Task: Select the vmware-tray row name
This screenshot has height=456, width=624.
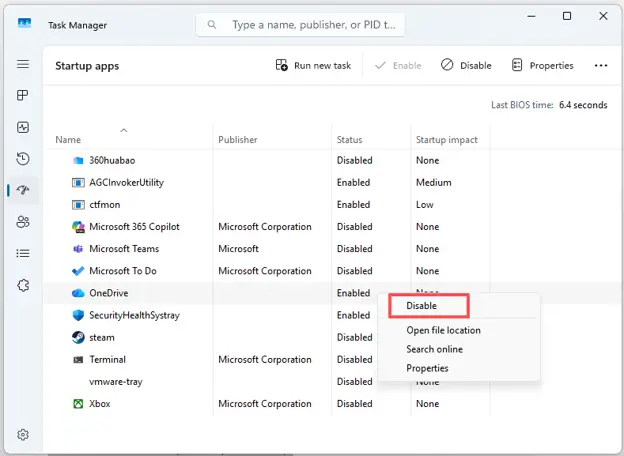Action: coord(116,382)
